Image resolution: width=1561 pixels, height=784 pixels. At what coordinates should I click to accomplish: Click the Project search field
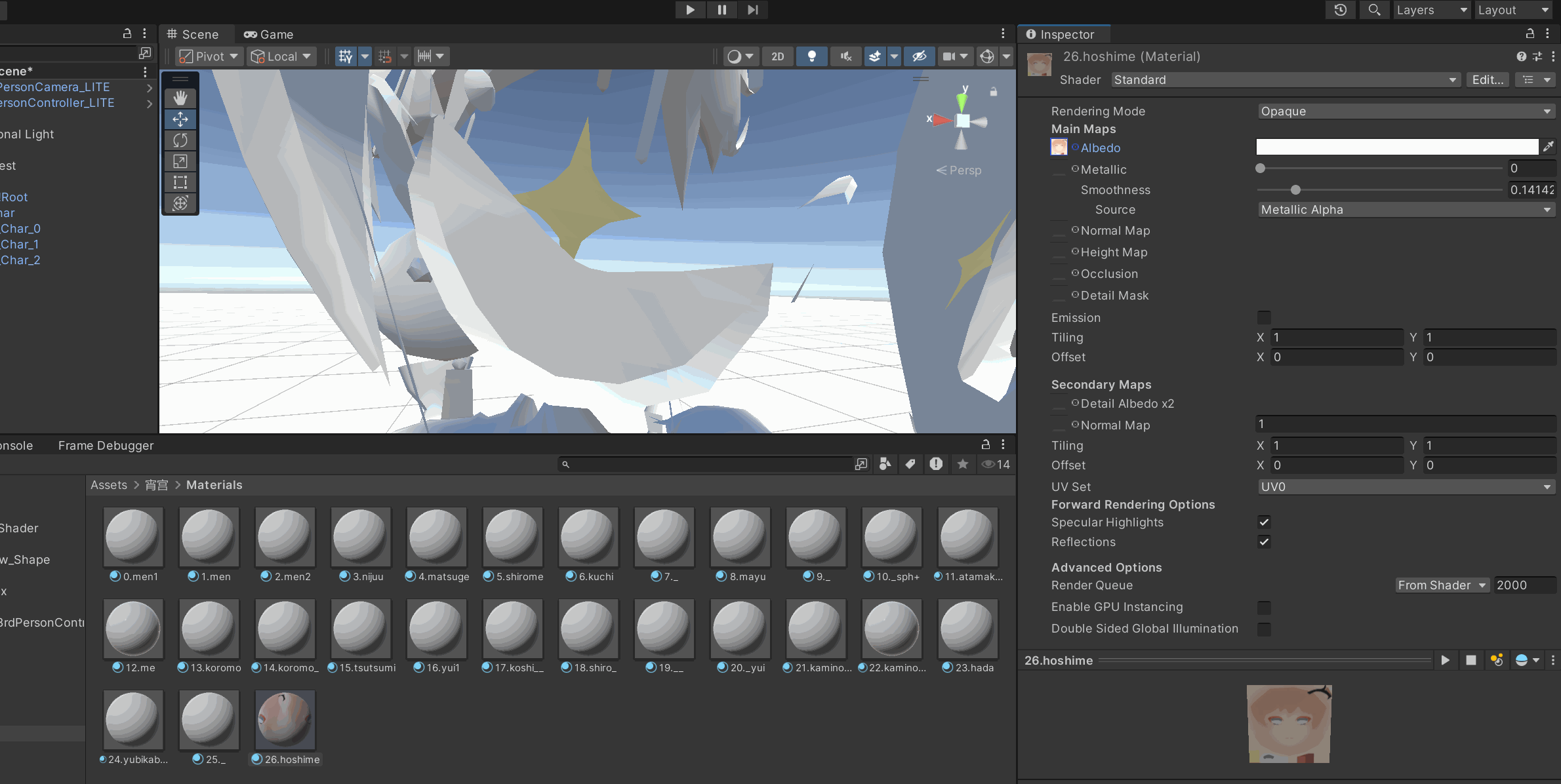(705, 465)
